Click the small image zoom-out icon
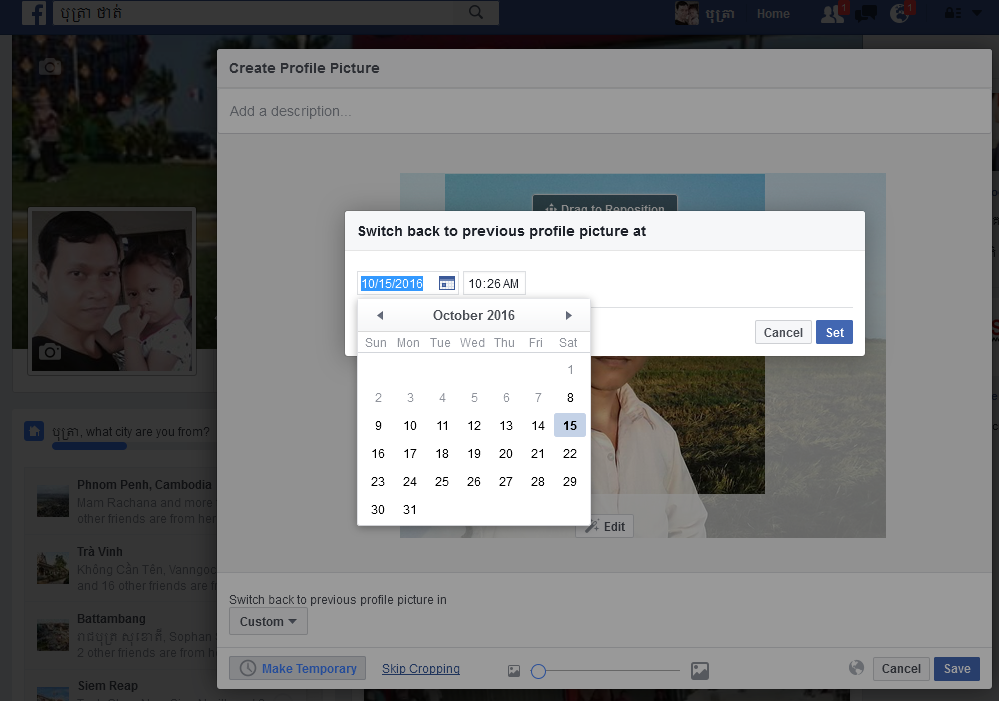 tap(514, 670)
